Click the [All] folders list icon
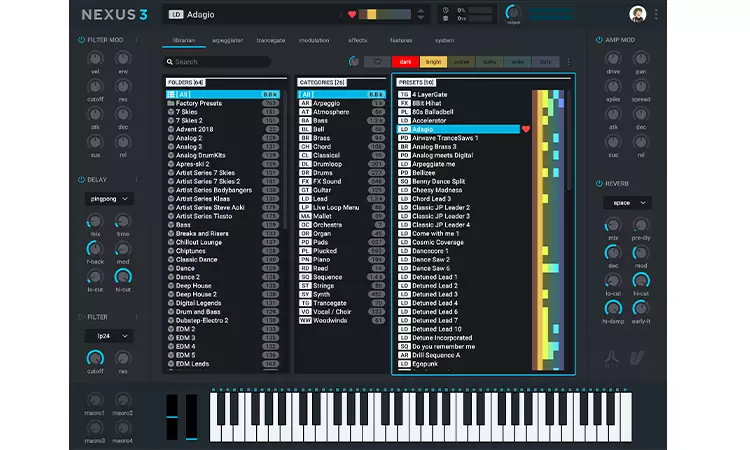Image resolution: width=750 pixels, height=450 pixels. (170, 95)
